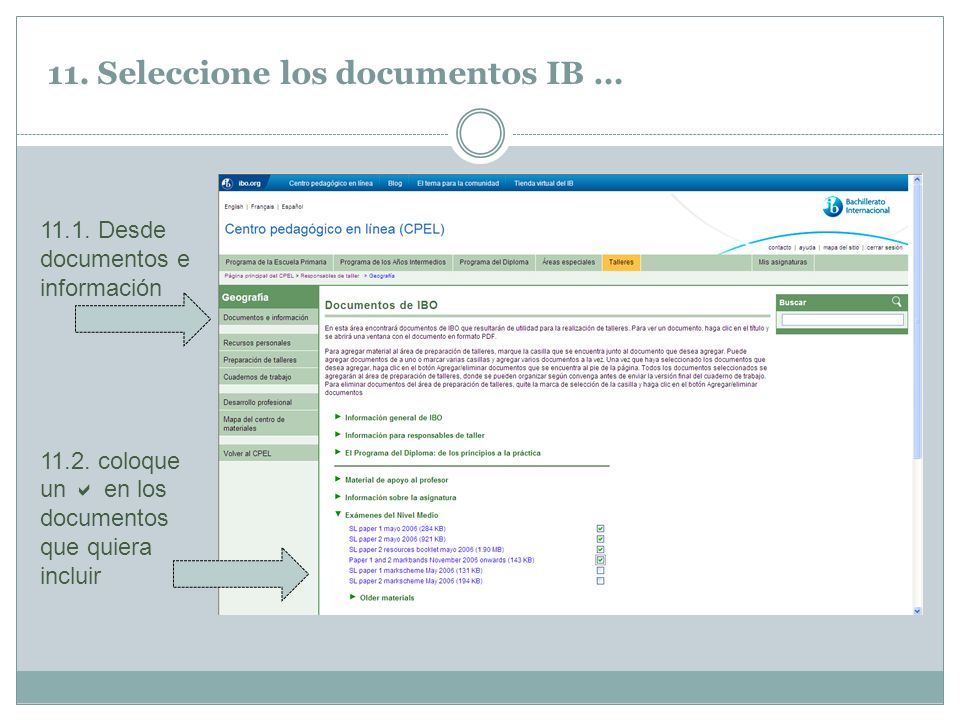Click Página principal del CPEL breadcrumb
Screen dimensions: 960x720
pos(259,276)
